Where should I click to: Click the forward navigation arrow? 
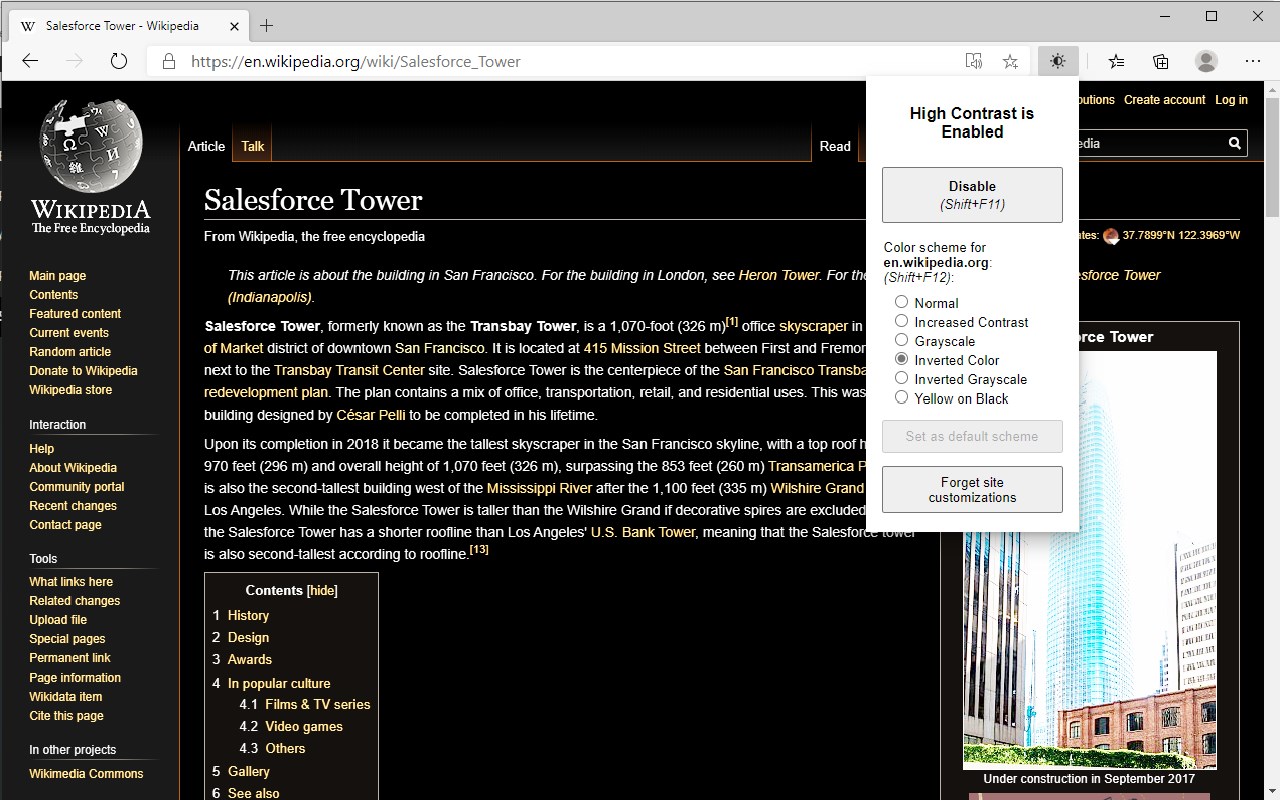click(74, 61)
